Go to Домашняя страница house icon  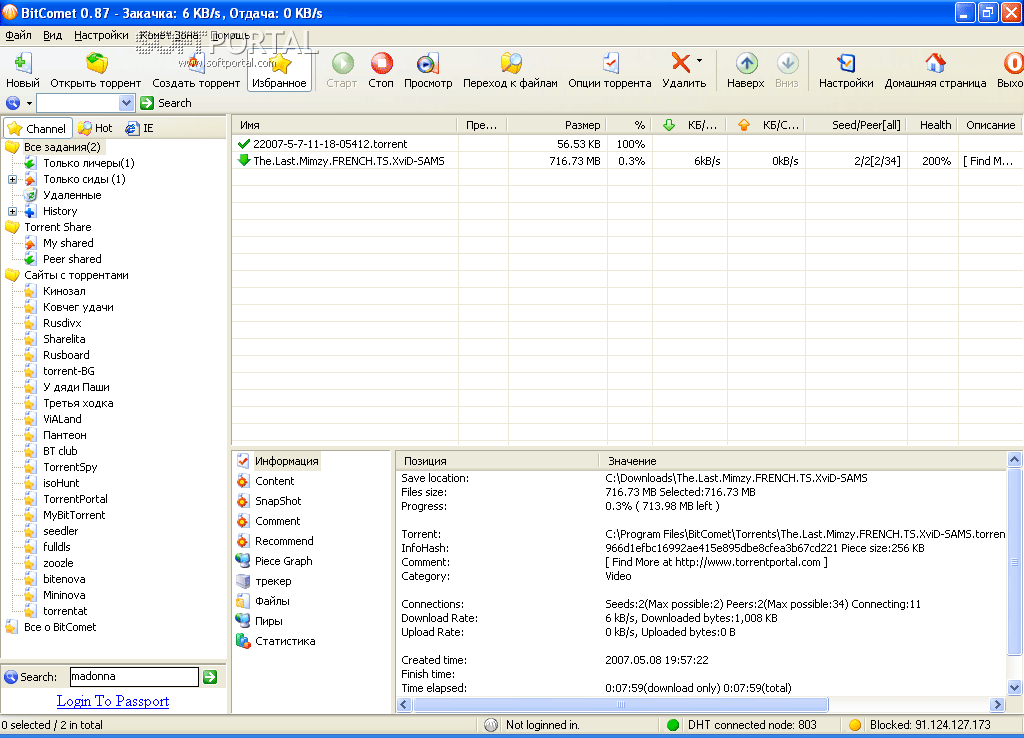[x=935, y=64]
